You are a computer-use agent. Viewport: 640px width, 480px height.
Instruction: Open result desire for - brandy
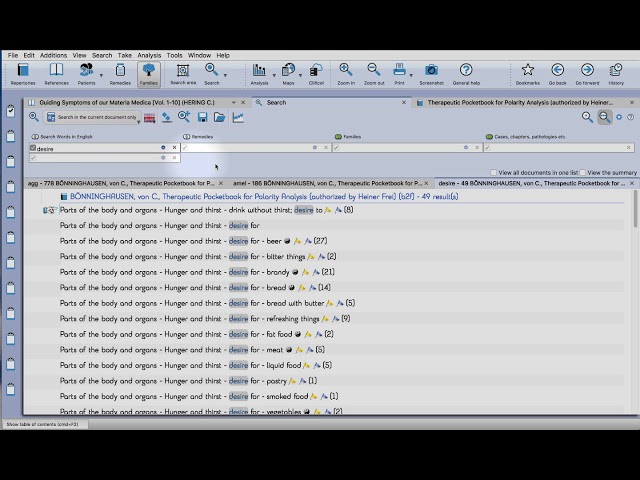(198, 272)
